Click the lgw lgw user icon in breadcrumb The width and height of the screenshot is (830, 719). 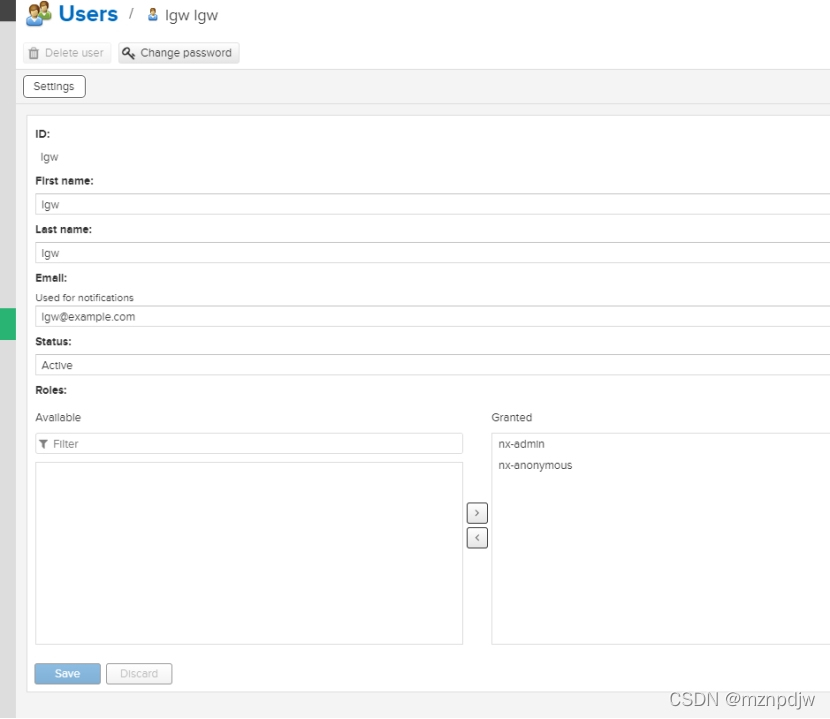click(x=152, y=15)
